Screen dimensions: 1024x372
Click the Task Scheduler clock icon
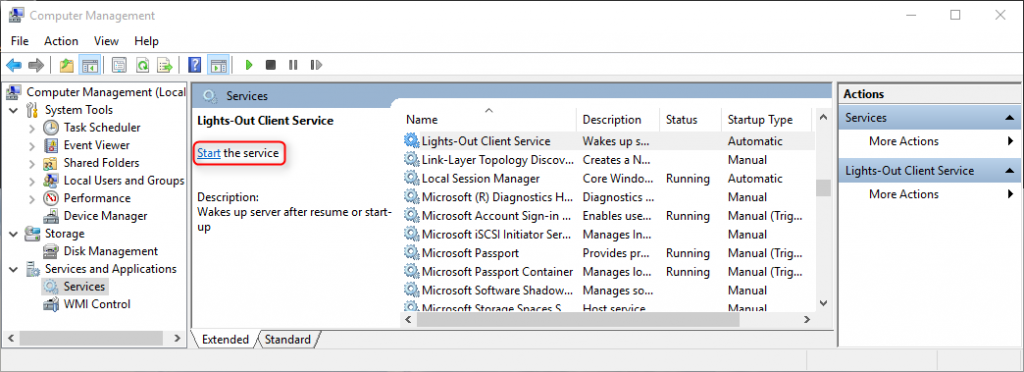(x=52, y=127)
